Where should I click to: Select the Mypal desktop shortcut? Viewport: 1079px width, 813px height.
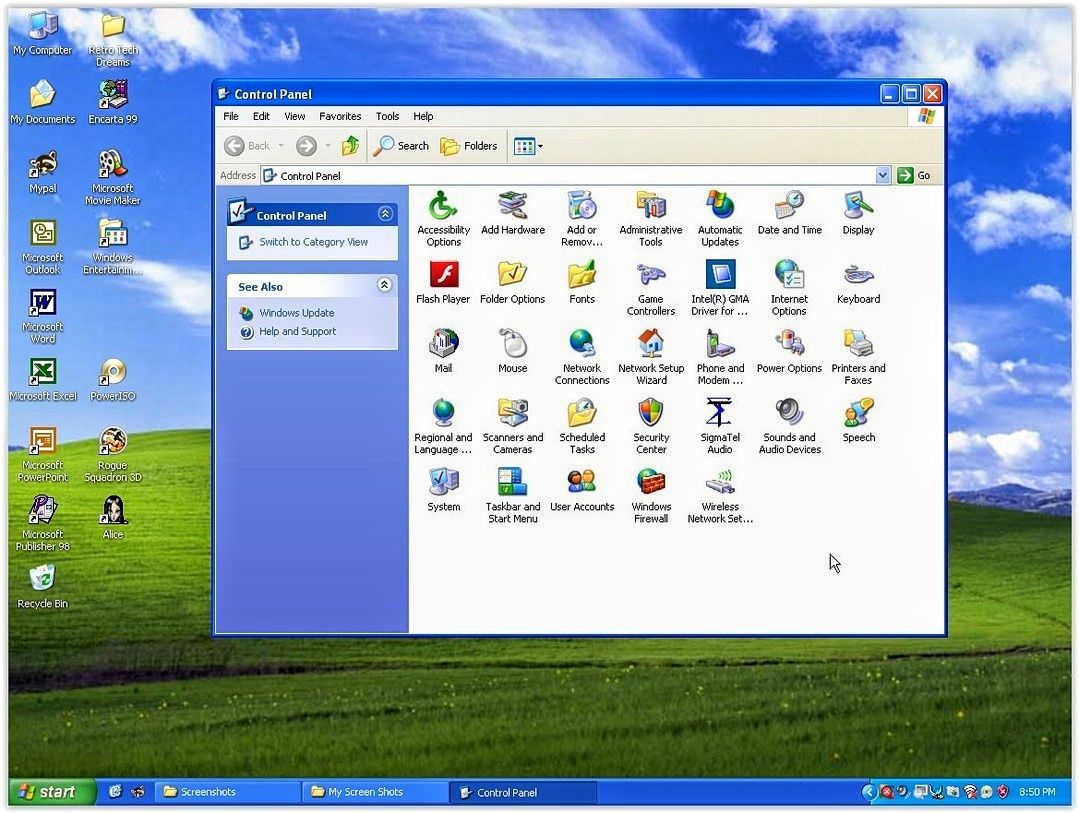coord(43,173)
